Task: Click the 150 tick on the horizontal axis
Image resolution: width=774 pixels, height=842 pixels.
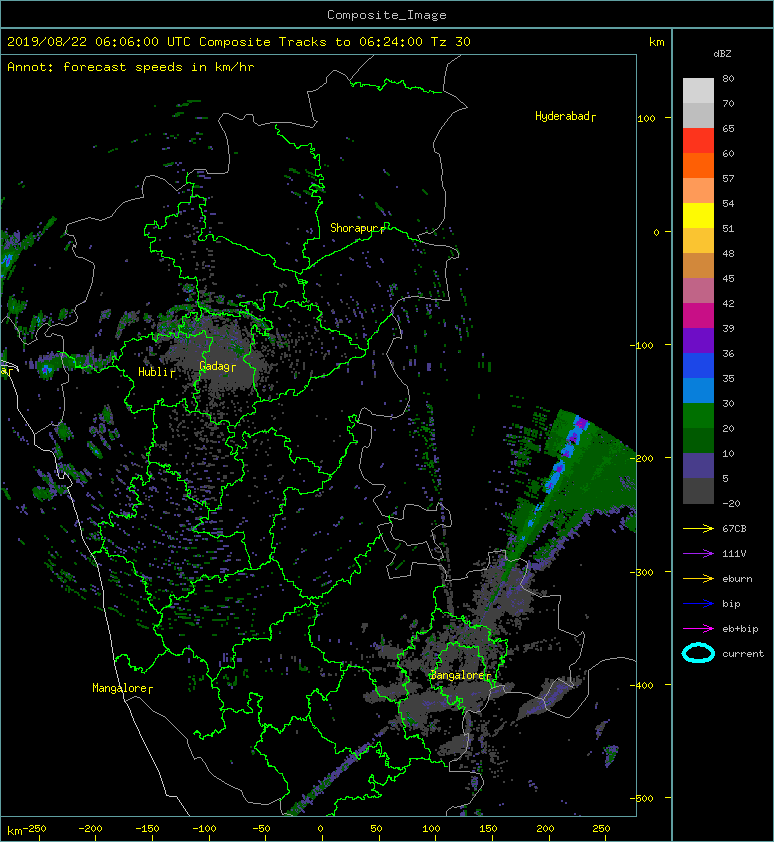Action: pyautogui.click(x=488, y=829)
